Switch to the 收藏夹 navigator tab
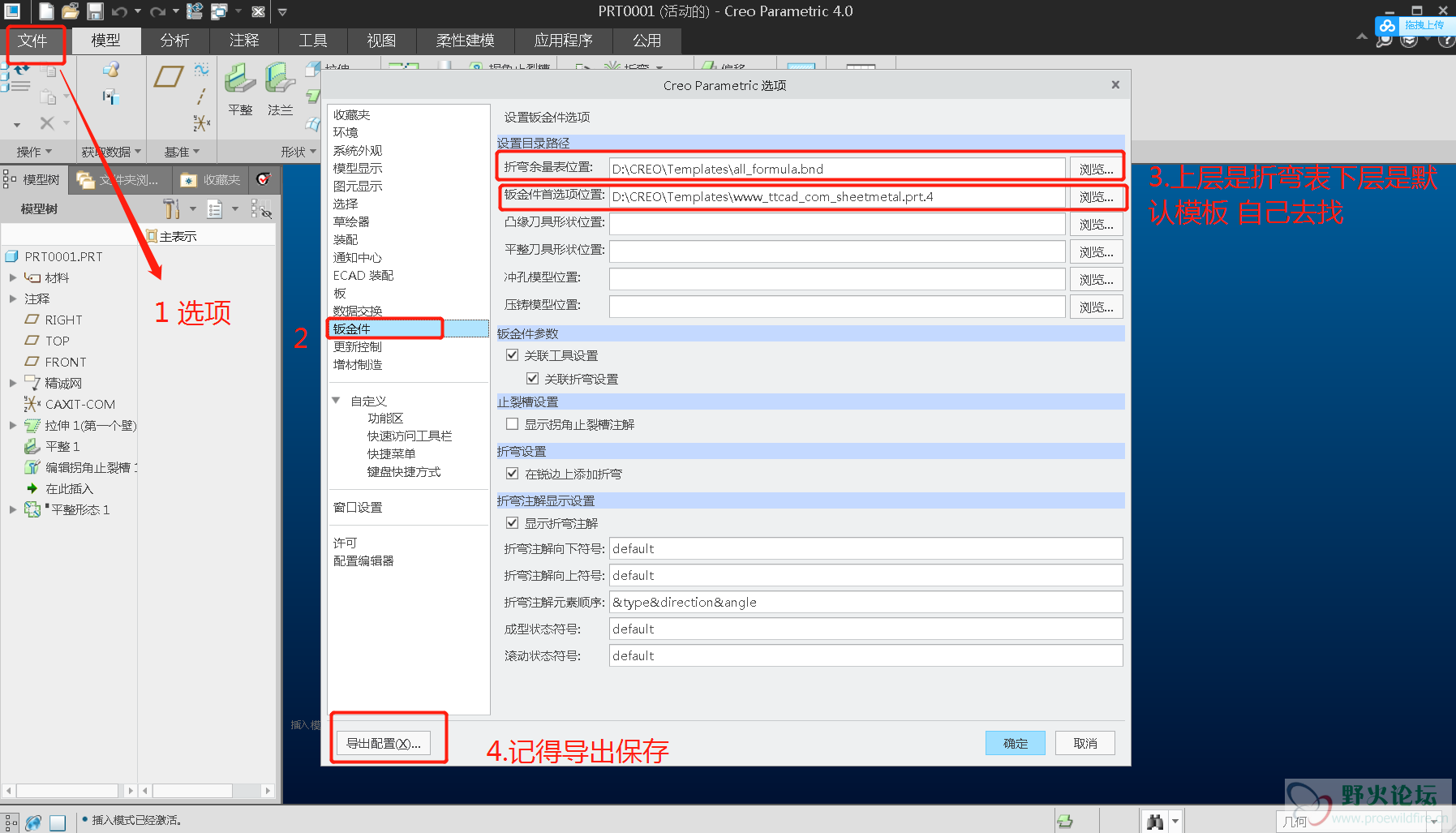1456x833 pixels. coord(211,179)
